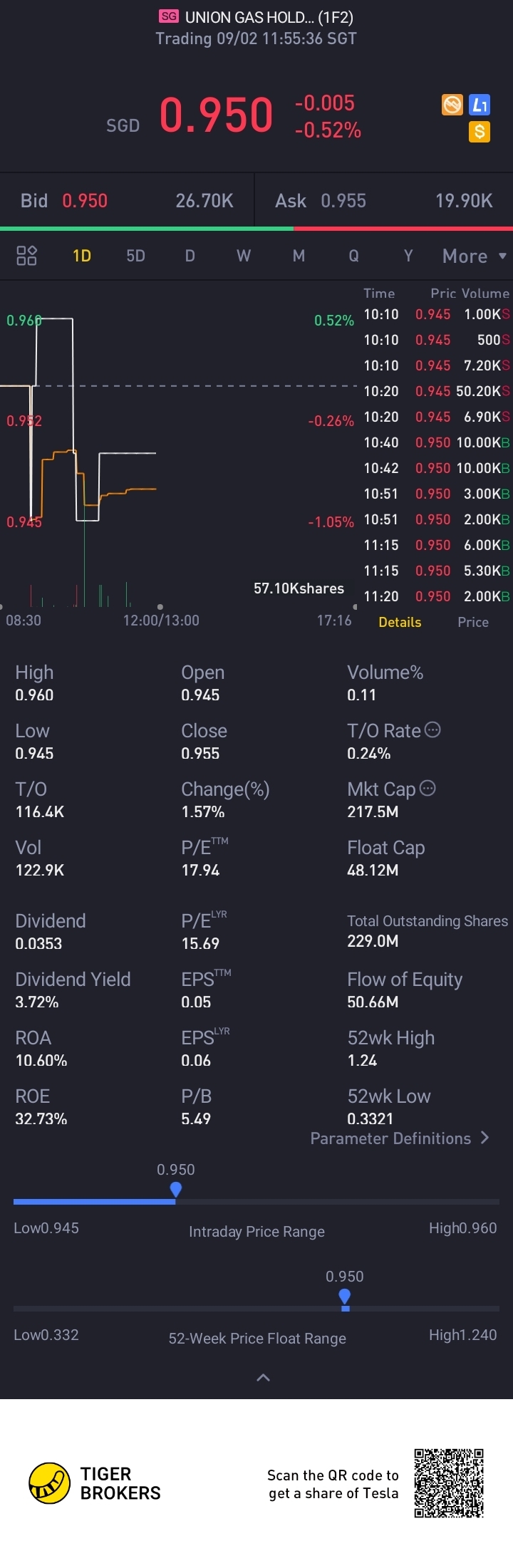
Task: Tap the SG market flag badge
Action: pyautogui.click(x=169, y=16)
